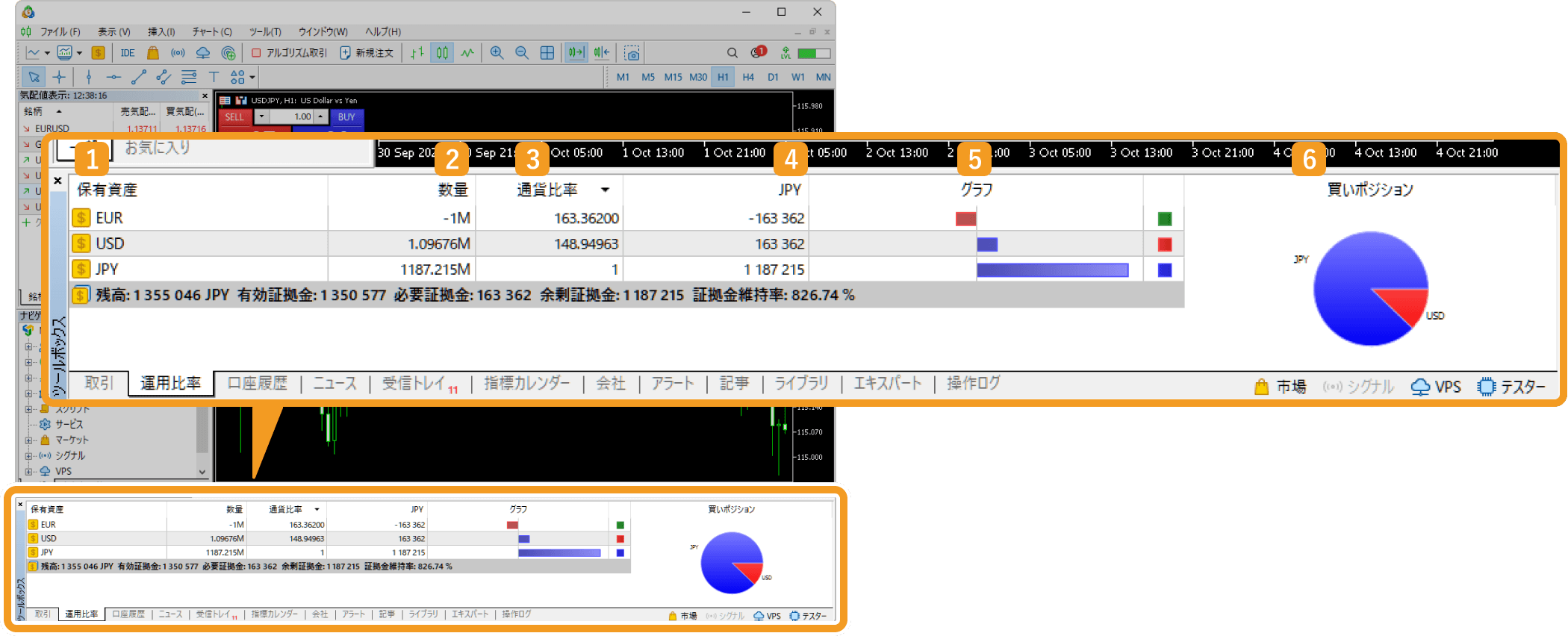
Task: Click the green connection status bar
Action: [x=814, y=53]
